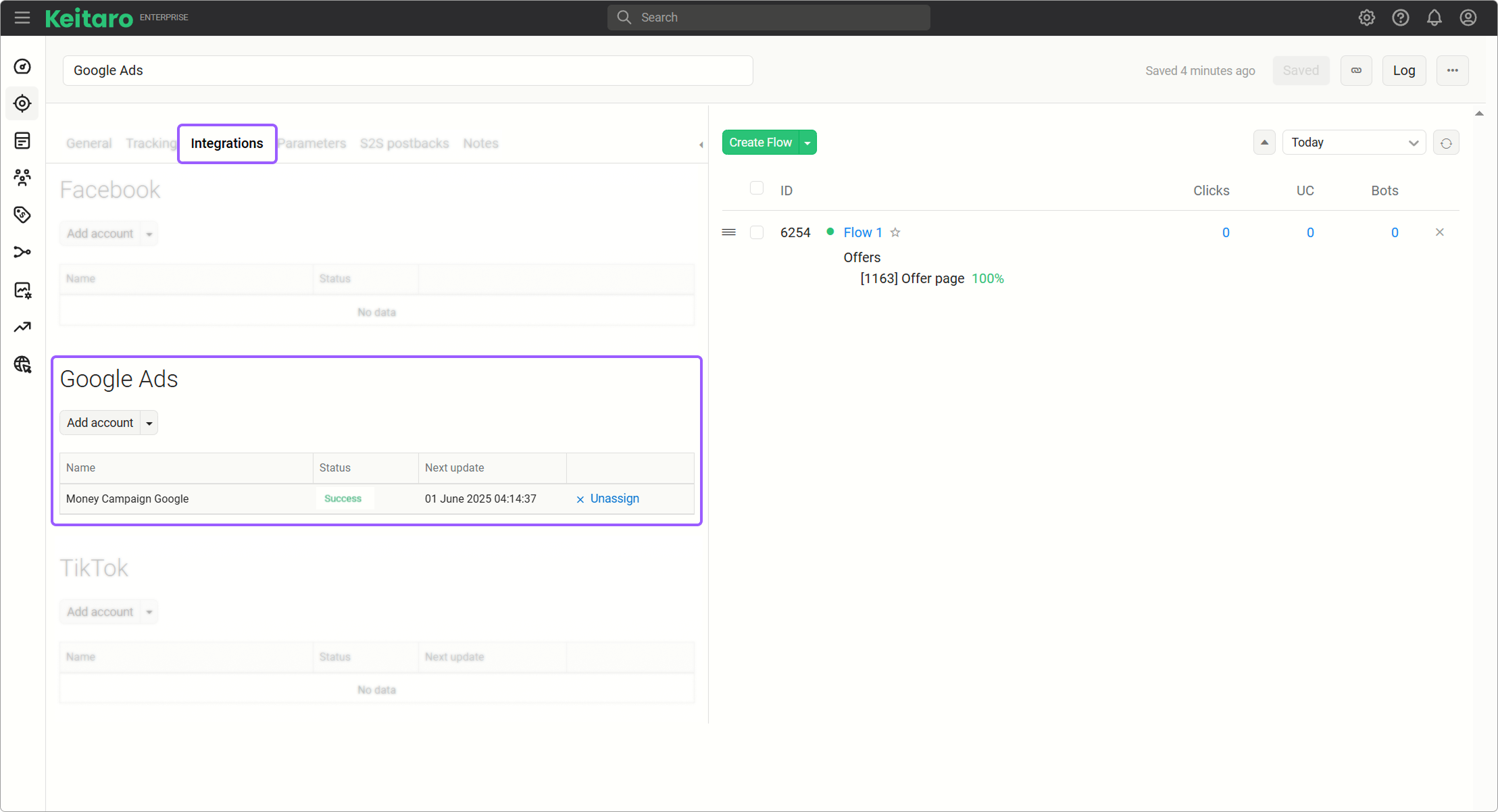Expand Create Flow dropdown arrow
Viewport: 1498px width, 812px height.
click(807, 143)
